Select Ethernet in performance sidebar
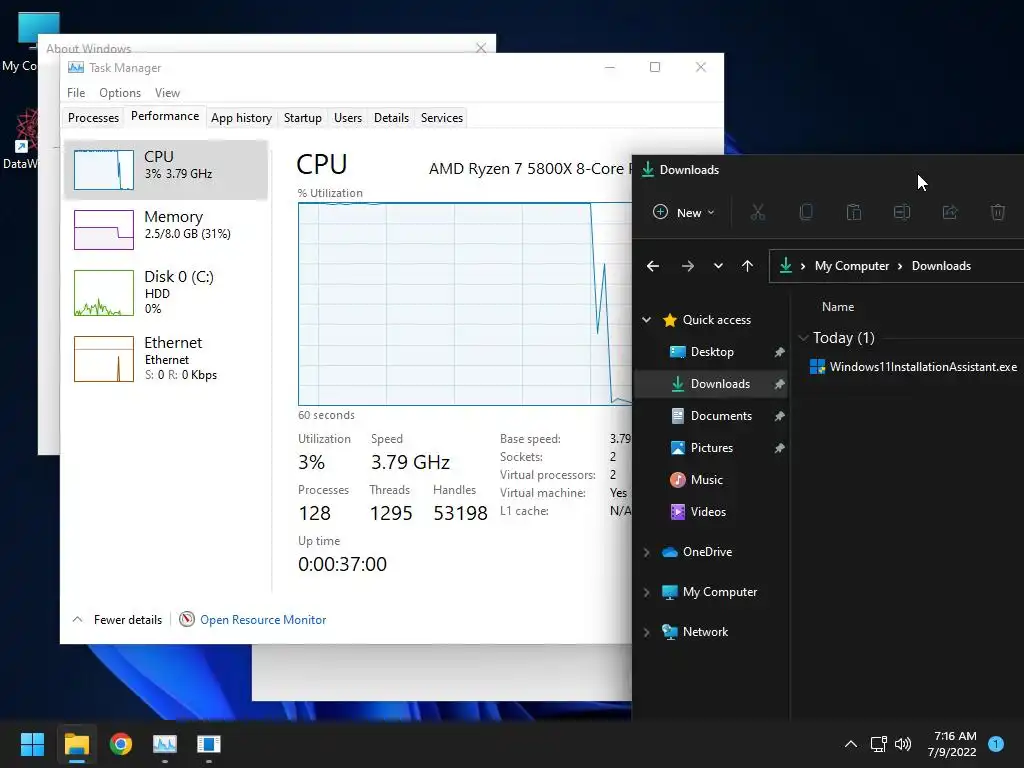Image resolution: width=1024 pixels, height=768 pixels. [x=167, y=359]
